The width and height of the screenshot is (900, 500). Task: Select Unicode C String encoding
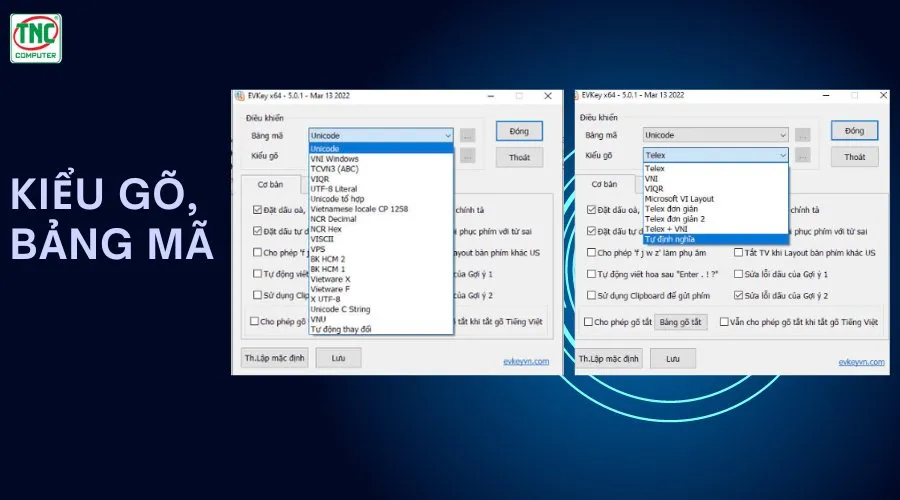pyautogui.click(x=381, y=309)
